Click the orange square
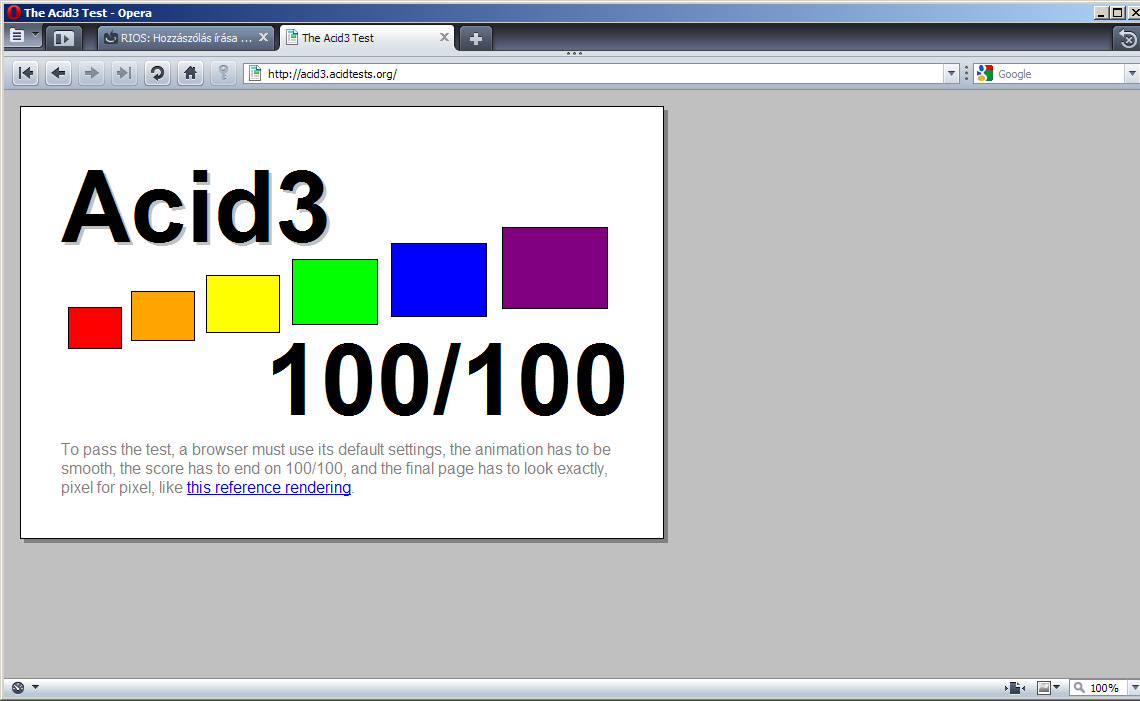 click(163, 316)
